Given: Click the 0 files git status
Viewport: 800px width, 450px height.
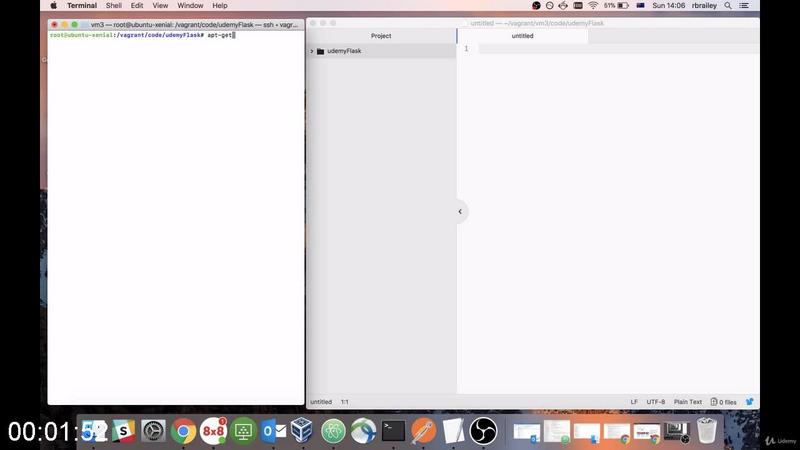Looking at the screenshot, I should pos(723,402).
